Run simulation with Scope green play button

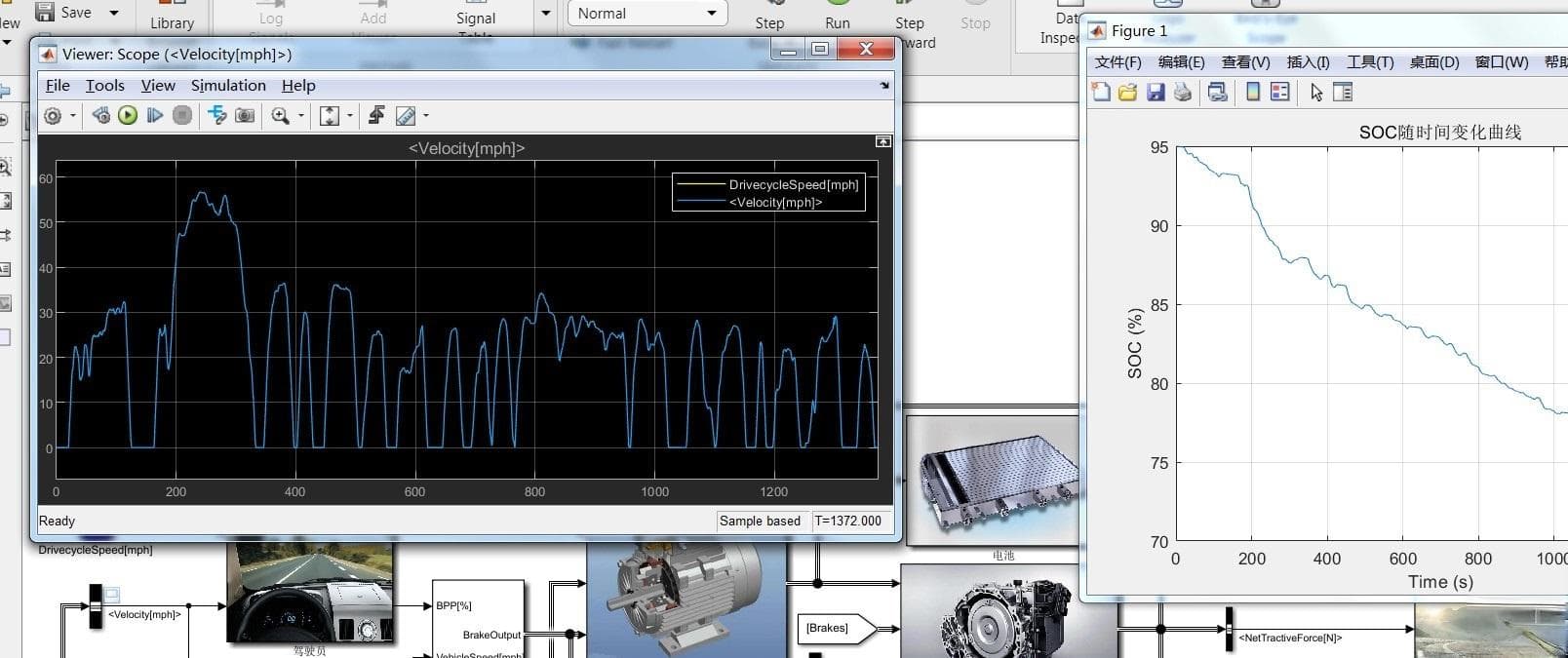coord(128,116)
